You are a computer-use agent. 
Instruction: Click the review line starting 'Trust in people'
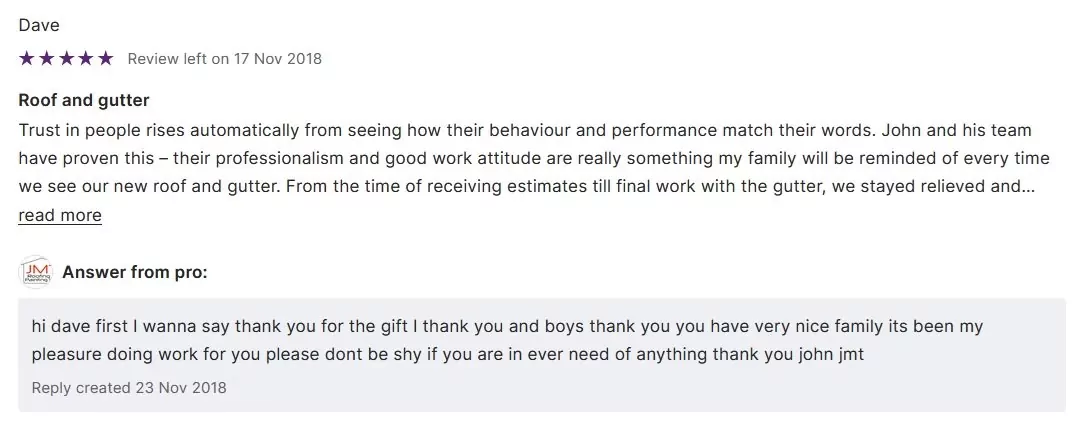click(x=524, y=131)
